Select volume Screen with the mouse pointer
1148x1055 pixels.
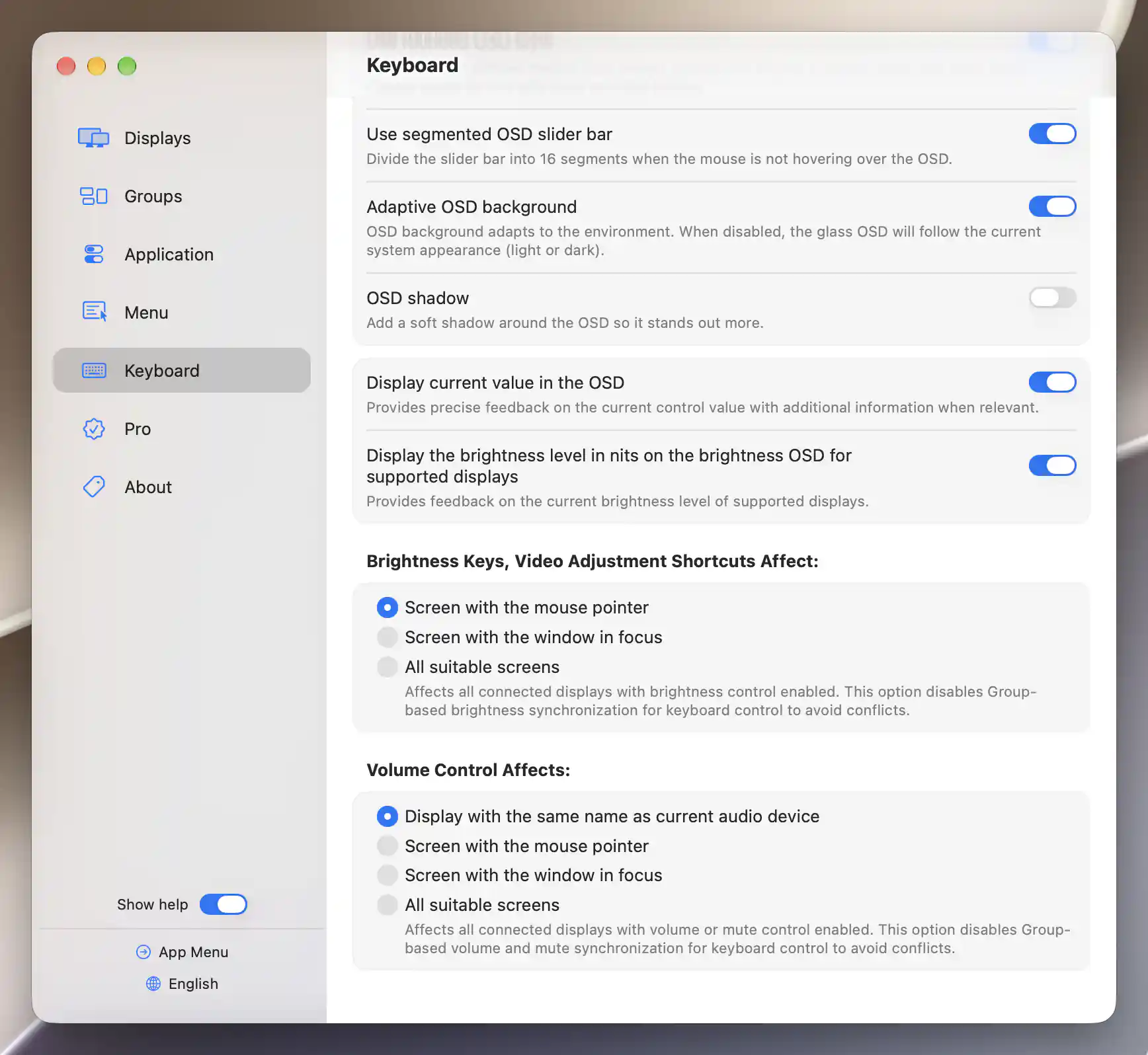pyautogui.click(x=388, y=846)
